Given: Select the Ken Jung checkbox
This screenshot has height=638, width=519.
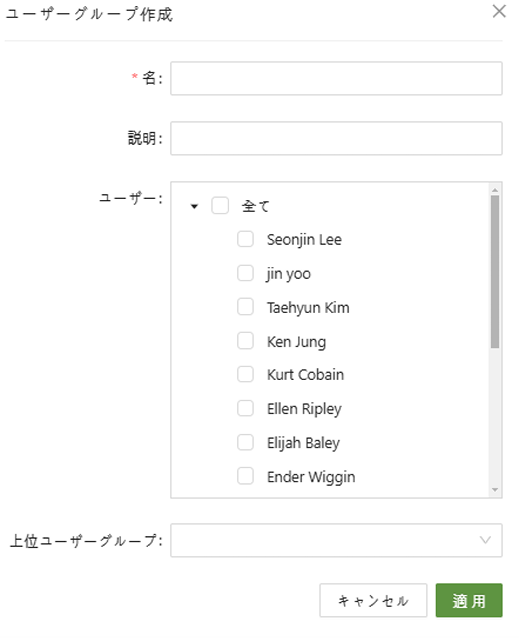Looking at the screenshot, I should [245, 341].
